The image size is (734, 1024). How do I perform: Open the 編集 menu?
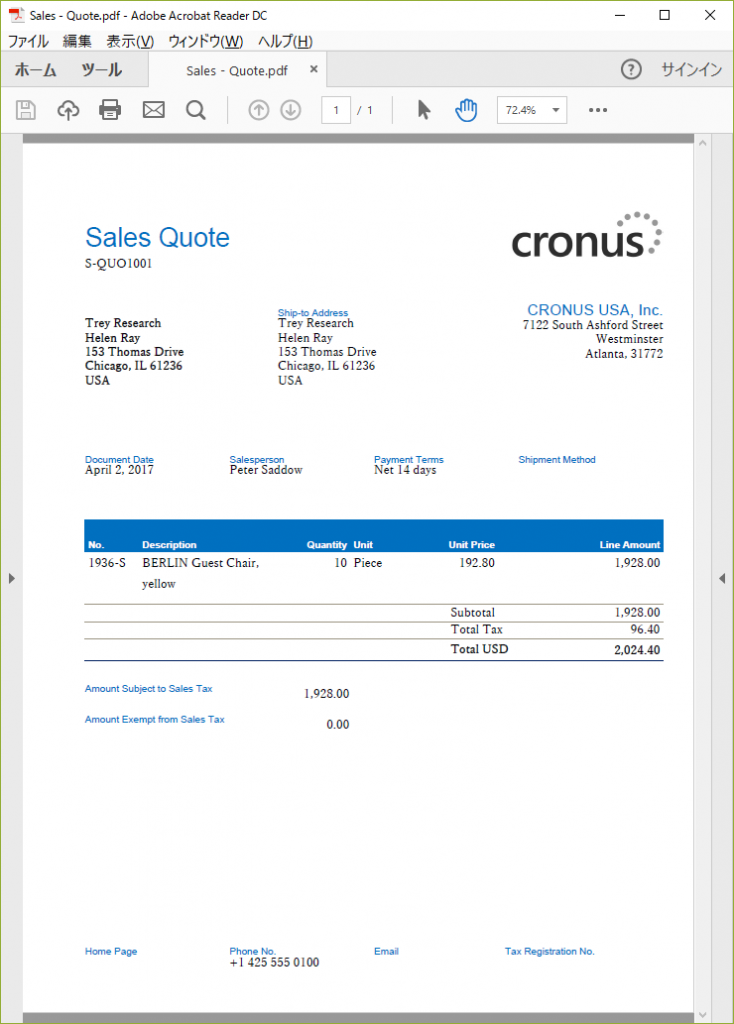click(77, 41)
